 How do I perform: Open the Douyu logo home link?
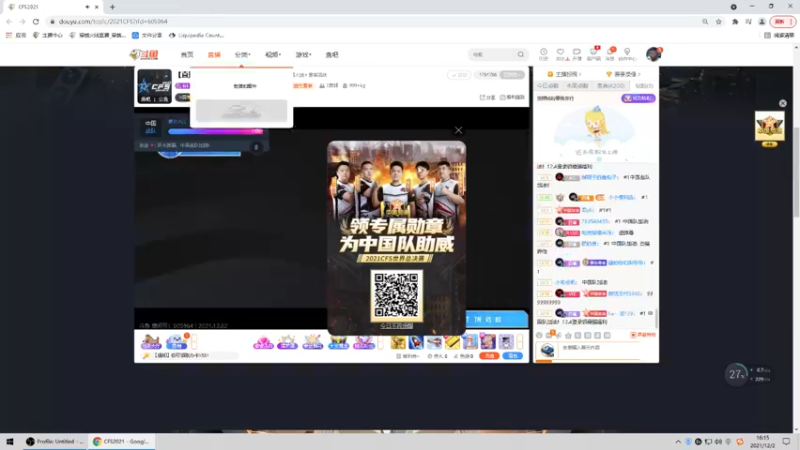pos(144,55)
